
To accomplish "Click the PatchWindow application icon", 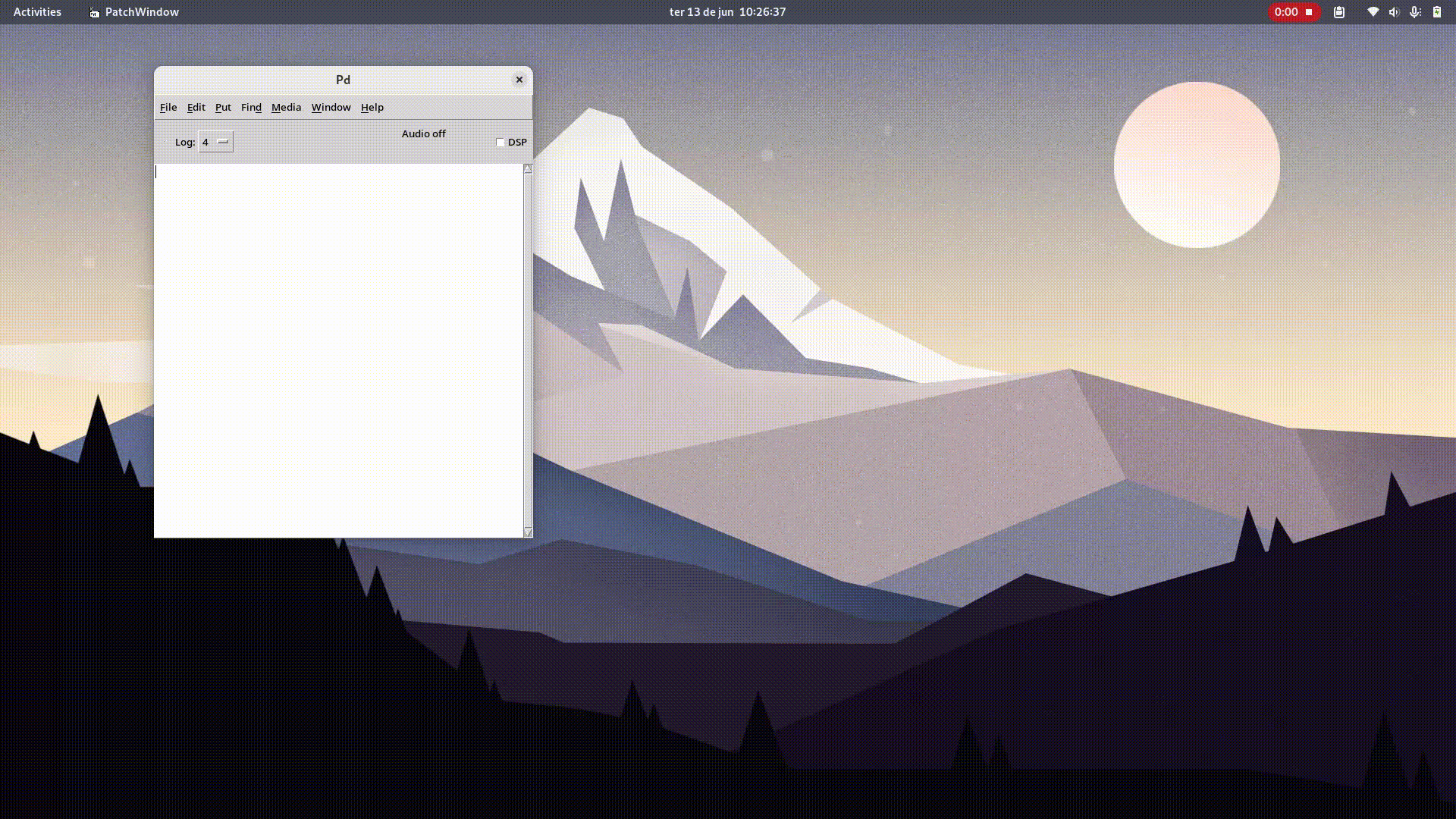I will 94,12.
